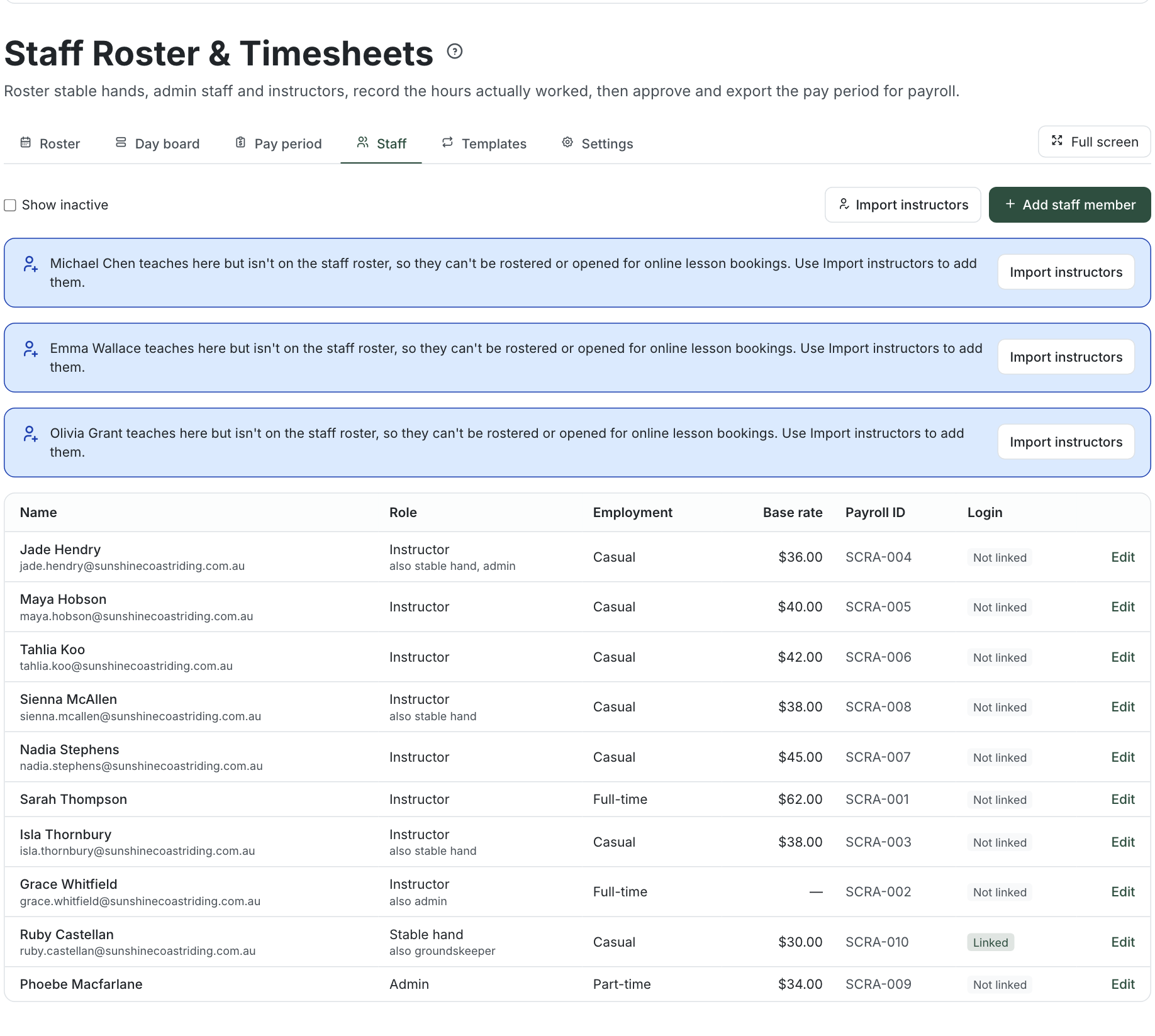The image size is (1155, 1036).
Task: Click 'also groundskeeper' role note
Action: (x=442, y=951)
